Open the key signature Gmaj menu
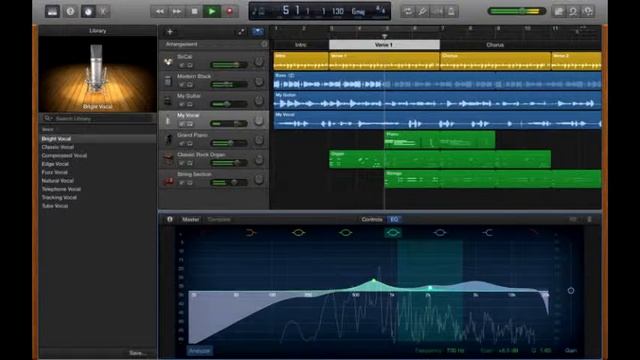Viewport: 640px width, 360px height. 358,11
